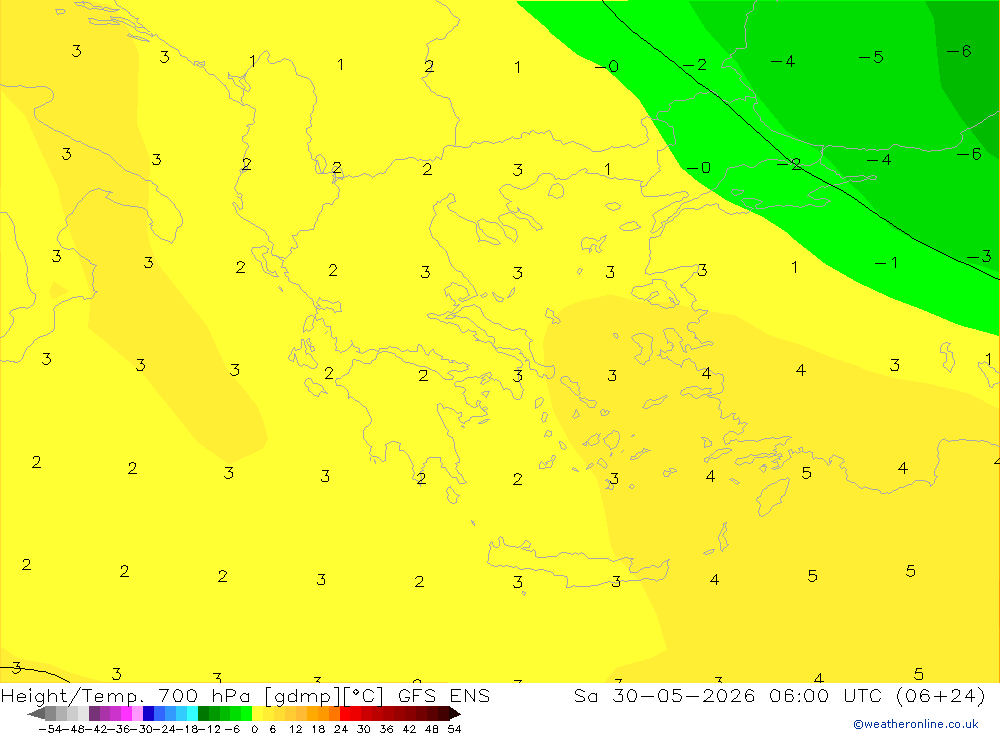Click the dark maroon right-arrow end of the scale
This screenshot has height=733, width=1000.
[x=454, y=714]
